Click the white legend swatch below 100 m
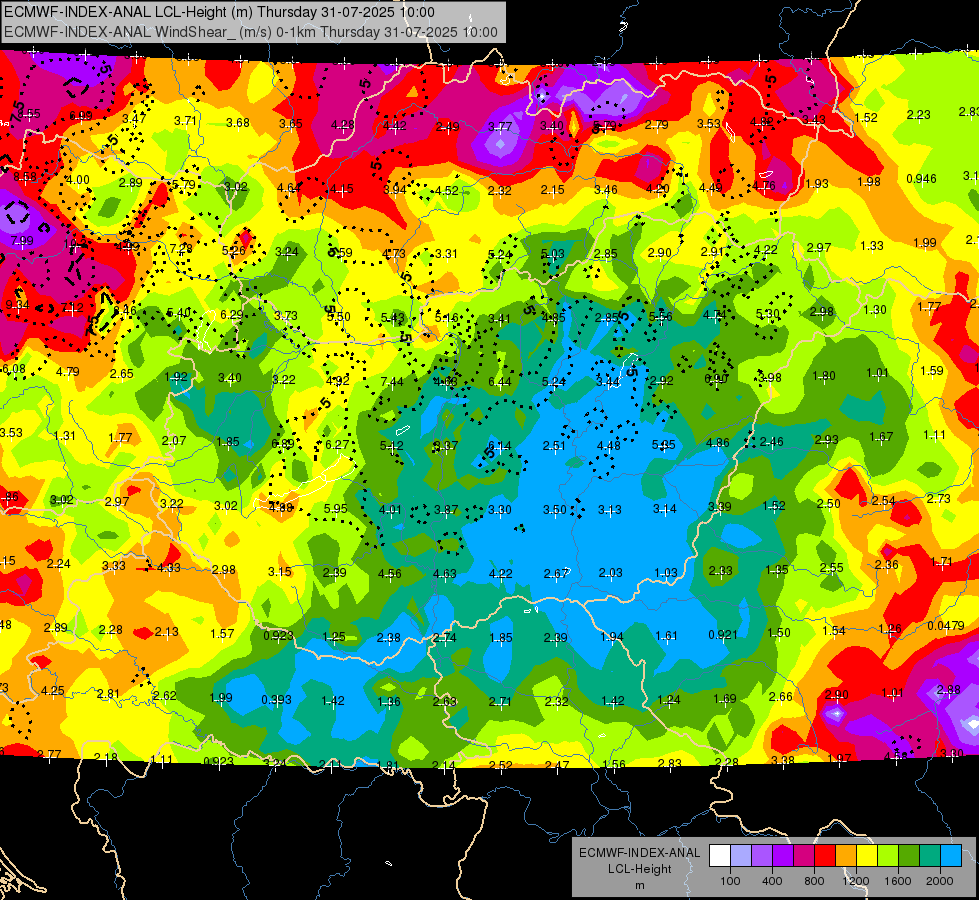 point(720,856)
